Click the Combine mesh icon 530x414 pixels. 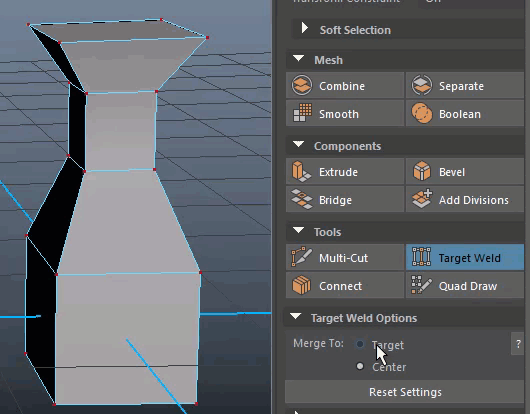coord(302,85)
